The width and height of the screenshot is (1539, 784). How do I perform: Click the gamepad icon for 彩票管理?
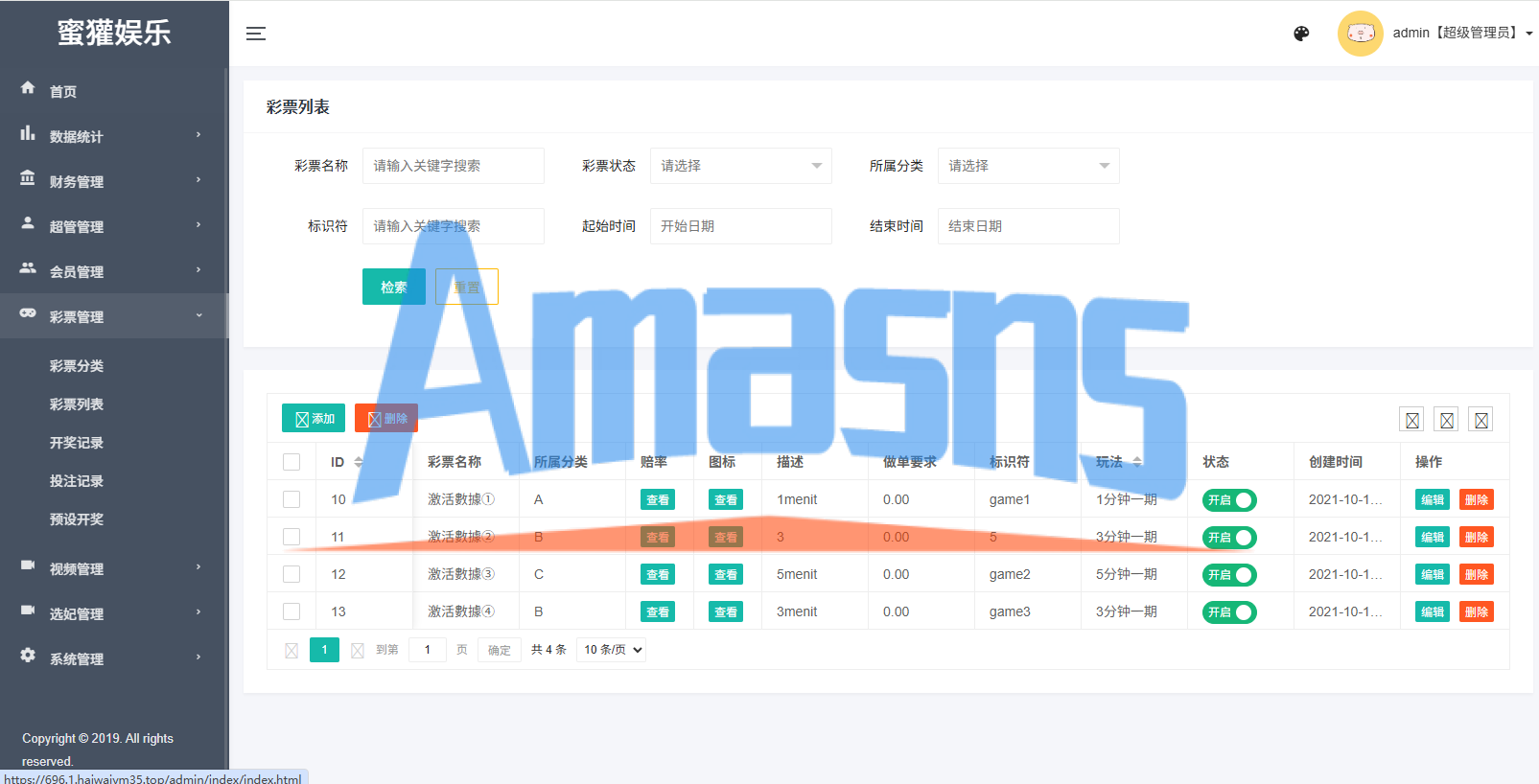[x=28, y=313]
